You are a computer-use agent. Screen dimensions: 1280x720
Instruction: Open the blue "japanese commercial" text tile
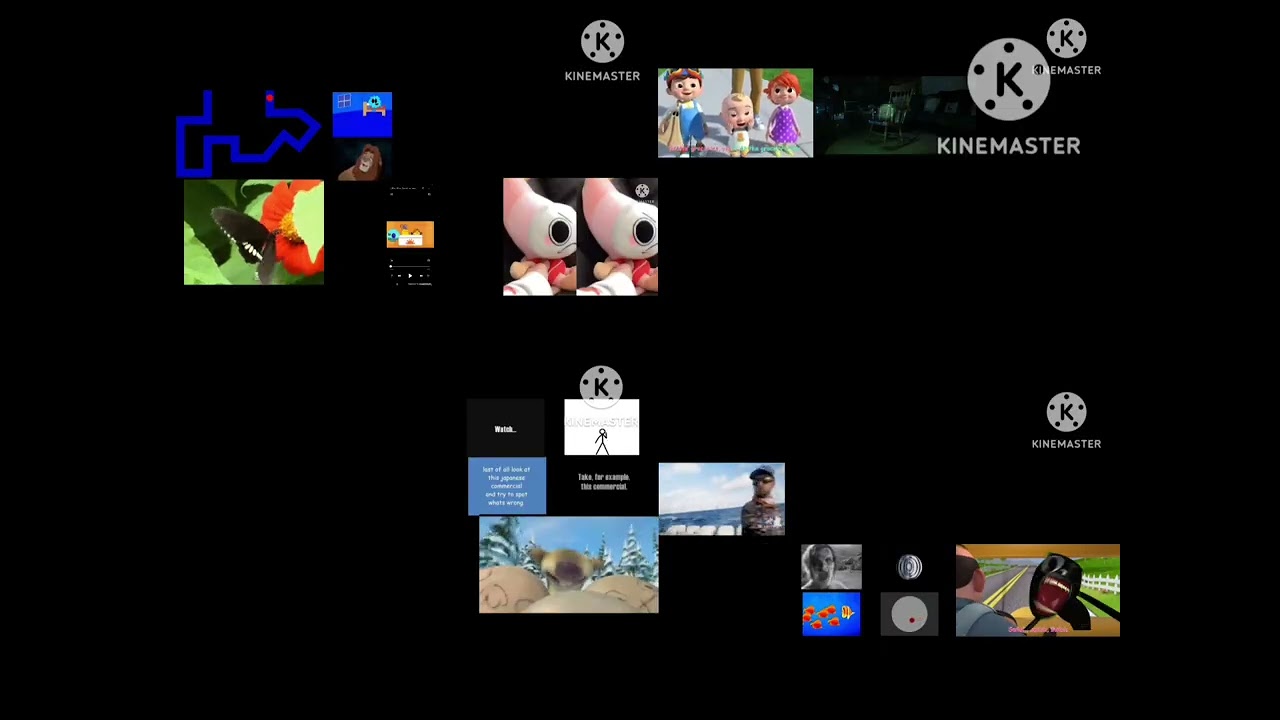pos(507,486)
